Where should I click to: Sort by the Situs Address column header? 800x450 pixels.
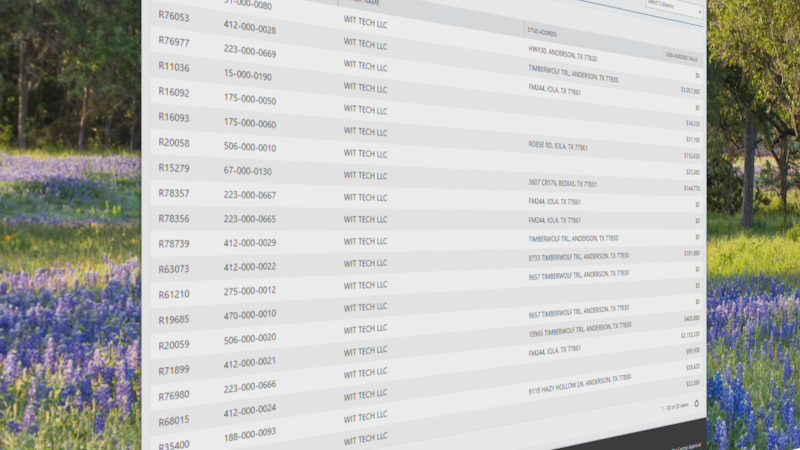click(x=542, y=32)
